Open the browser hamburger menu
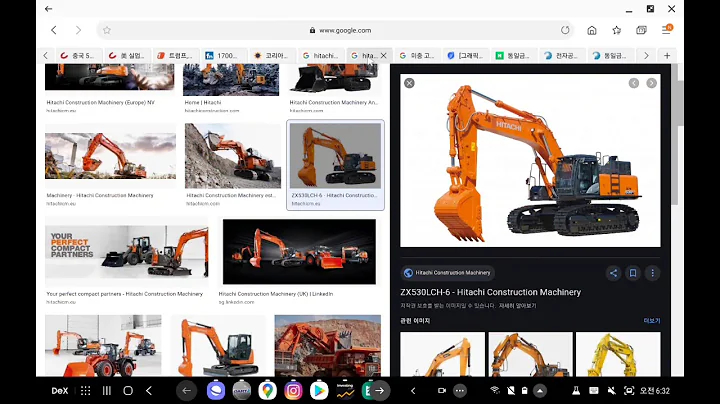The height and width of the screenshot is (404, 720). coord(666,30)
